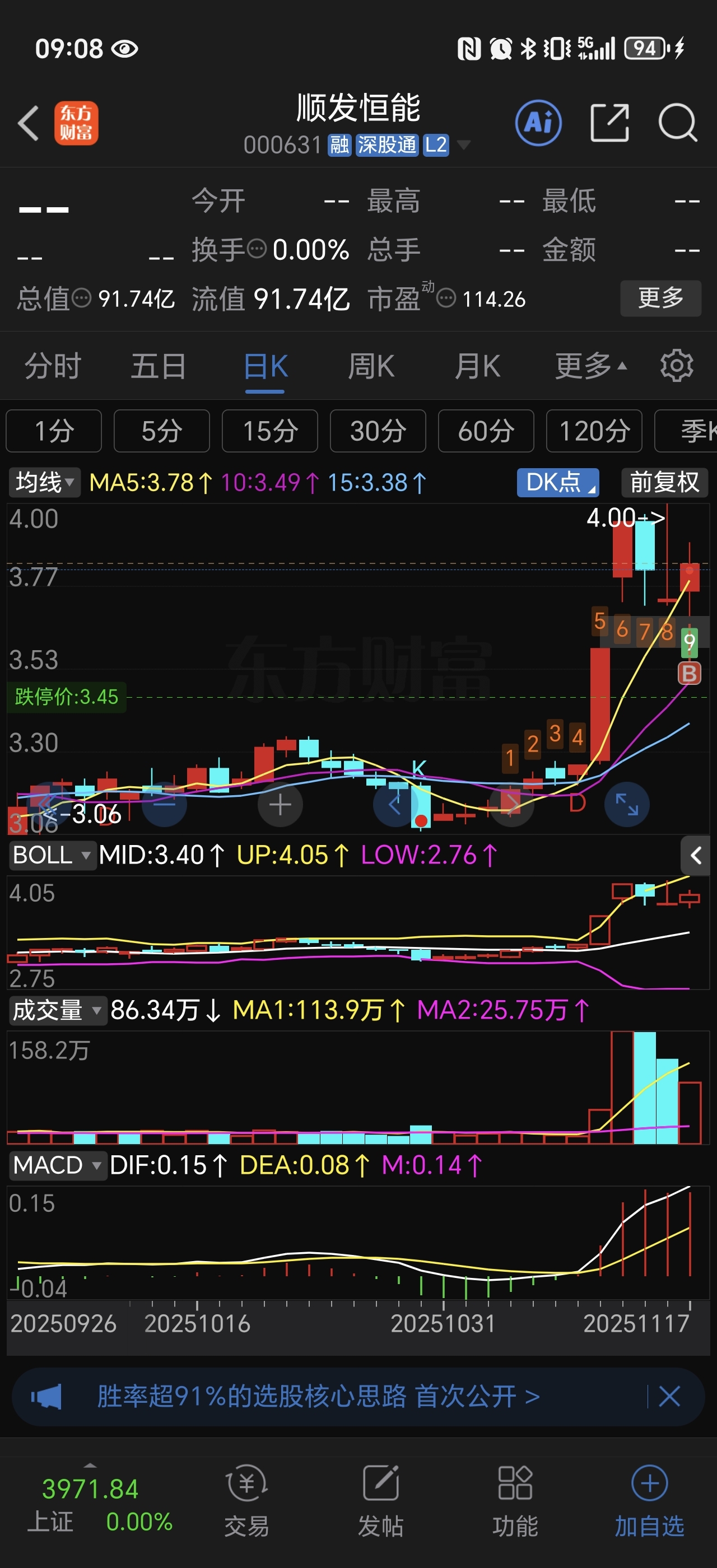Screen dimensions: 717x1568
Task: Tap the DIF:0.15 value
Action: (x=169, y=1165)
